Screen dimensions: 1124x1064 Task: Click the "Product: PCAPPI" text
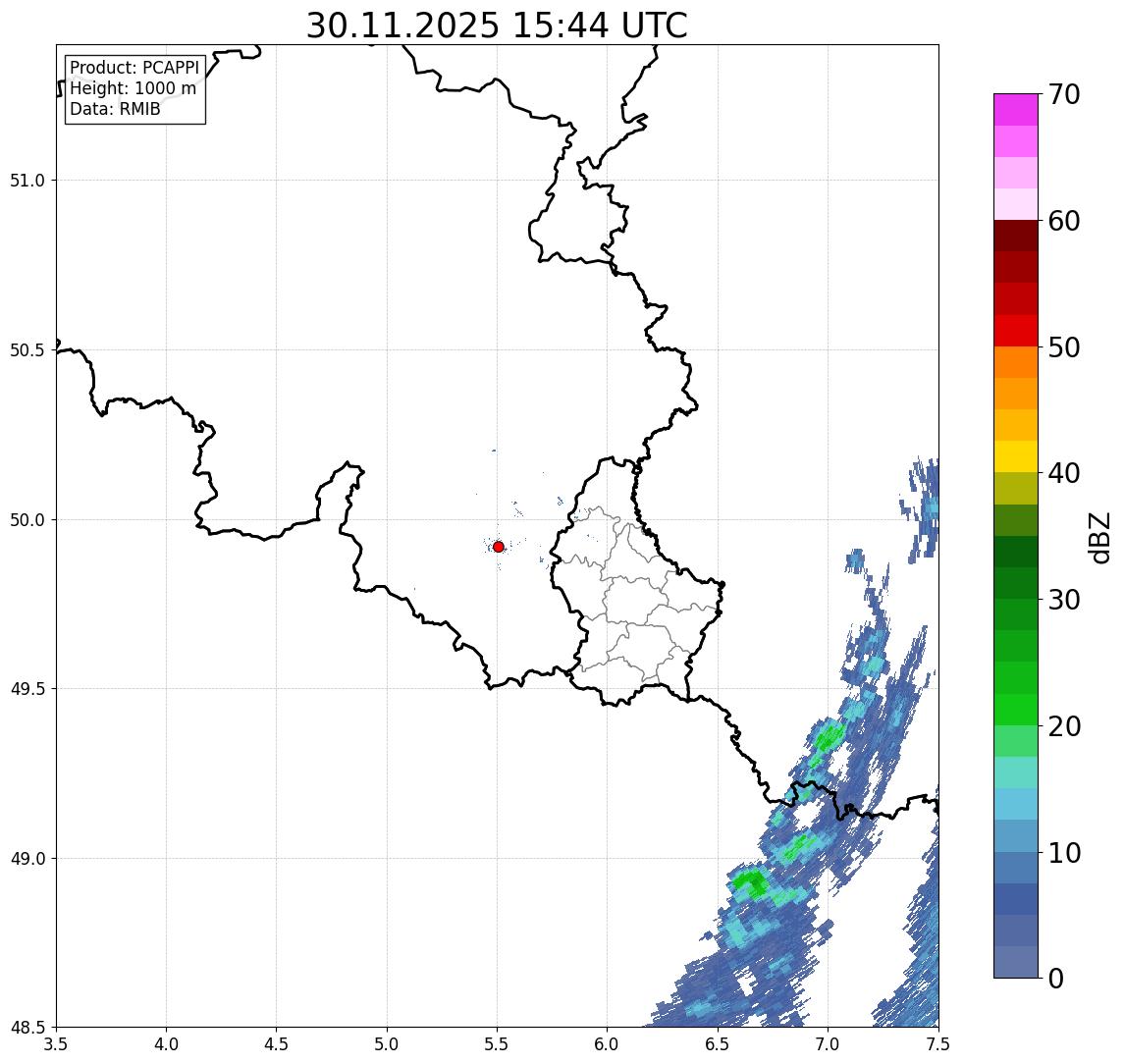click(134, 68)
